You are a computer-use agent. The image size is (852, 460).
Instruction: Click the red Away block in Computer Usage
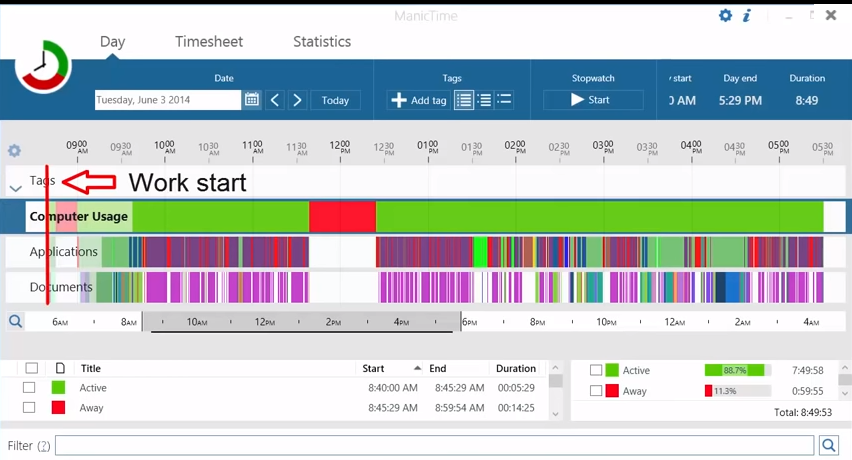click(x=342, y=216)
